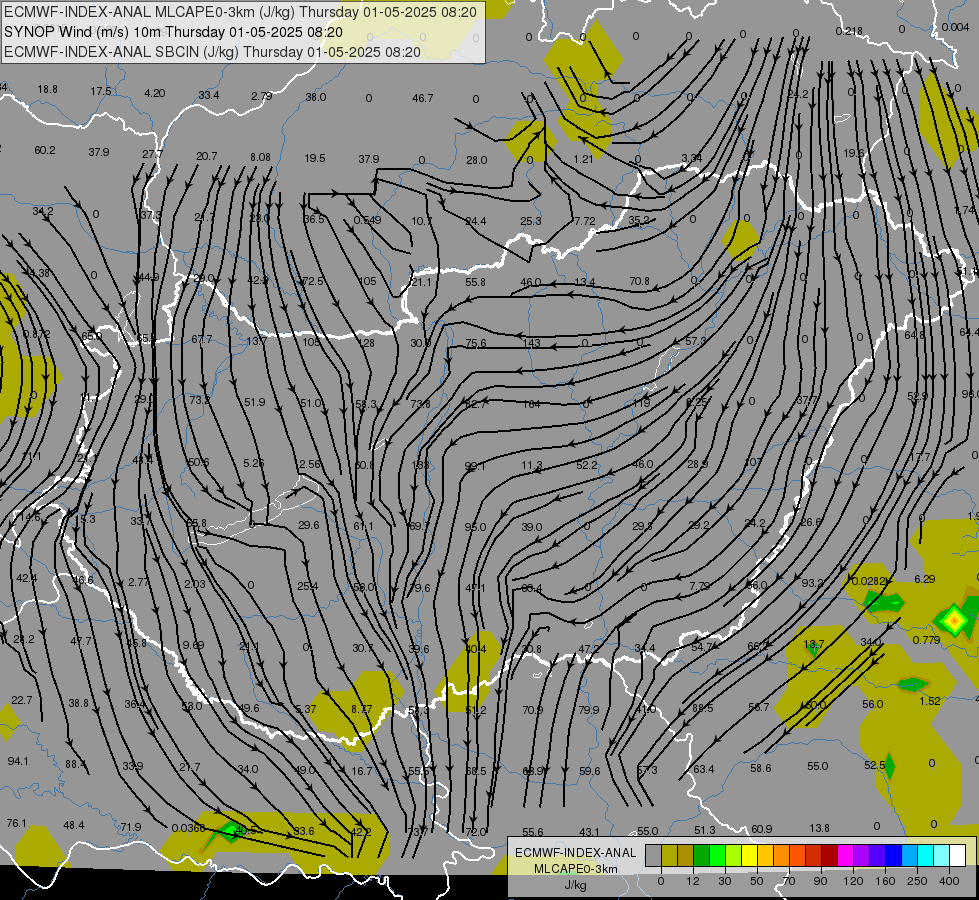Click the map value '99.1'

tap(475, 466)
